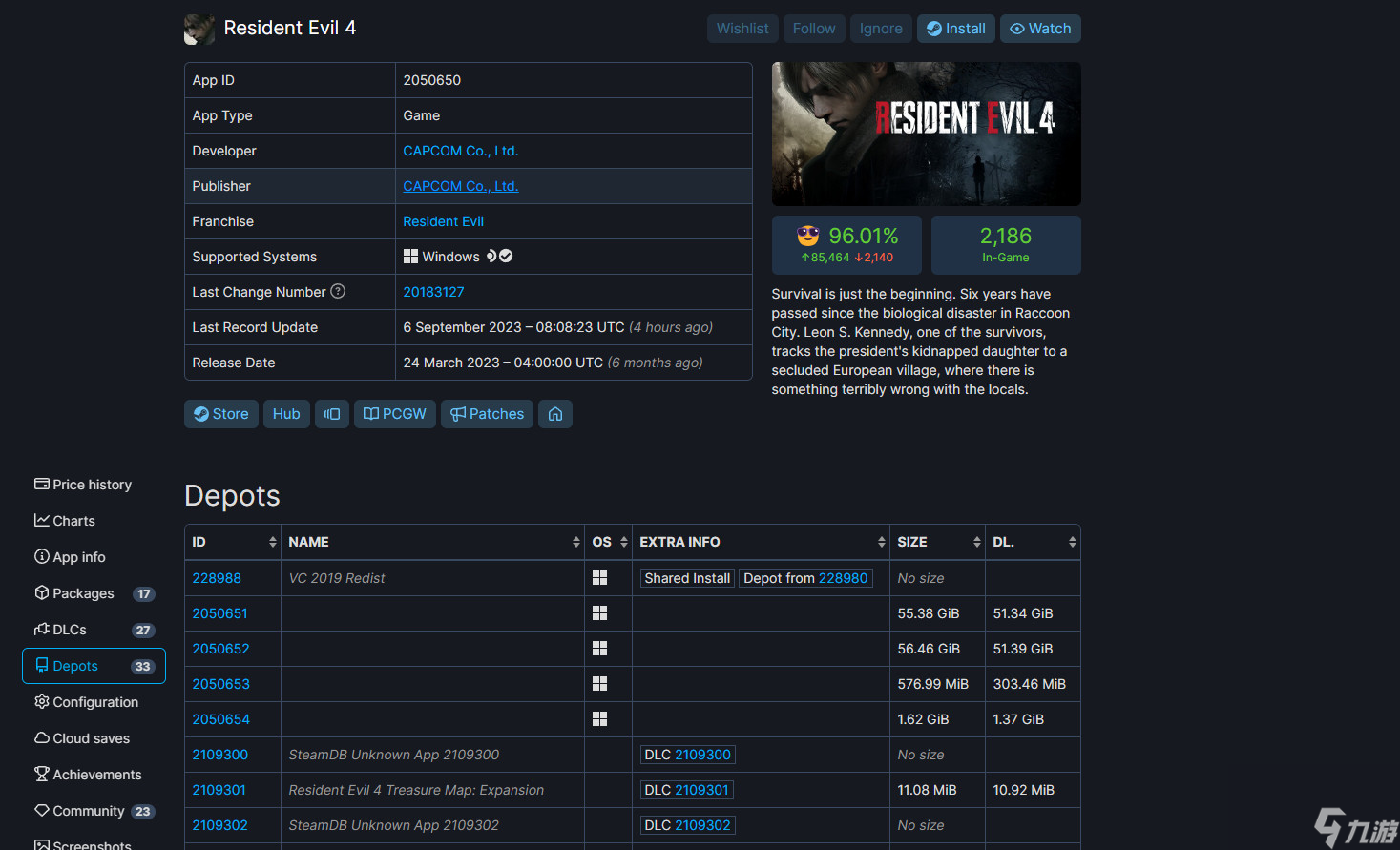Click the Install button

(x=956, y=29)
